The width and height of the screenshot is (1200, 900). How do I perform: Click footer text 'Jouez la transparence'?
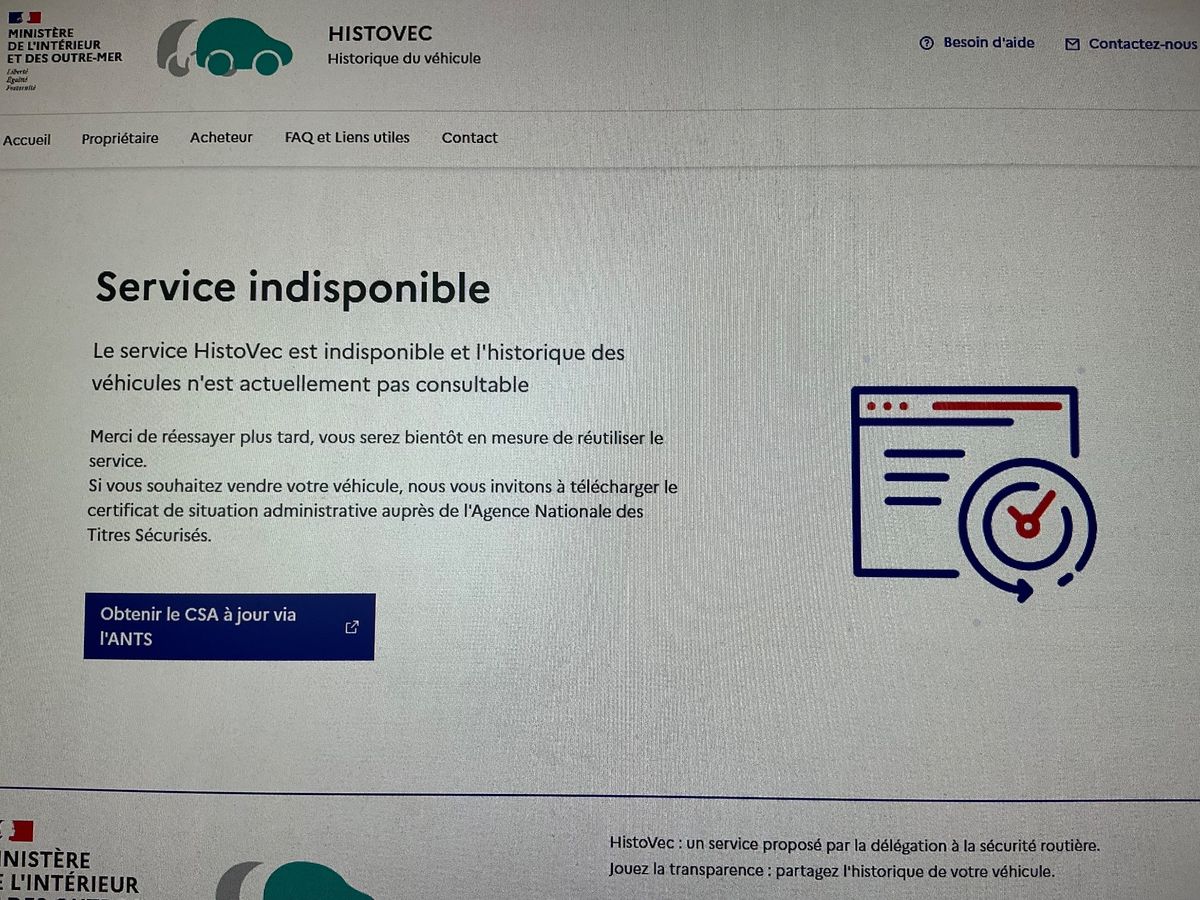click(x=687, y=870)
